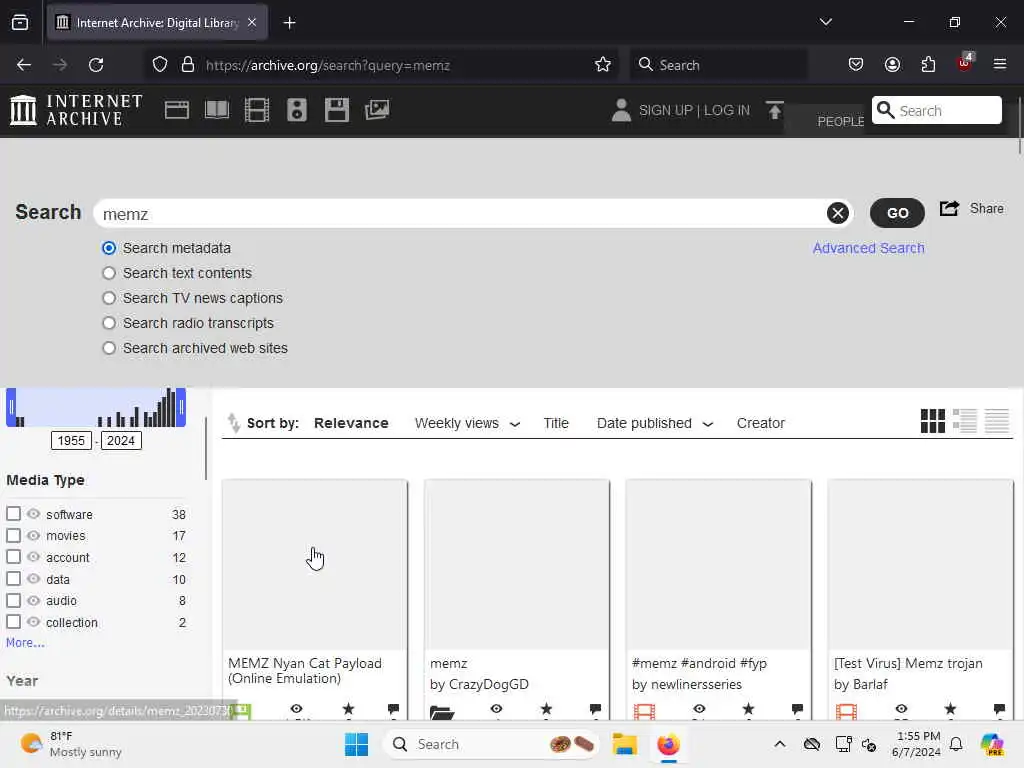Bookmark this page with the star icon

point(603,65)
